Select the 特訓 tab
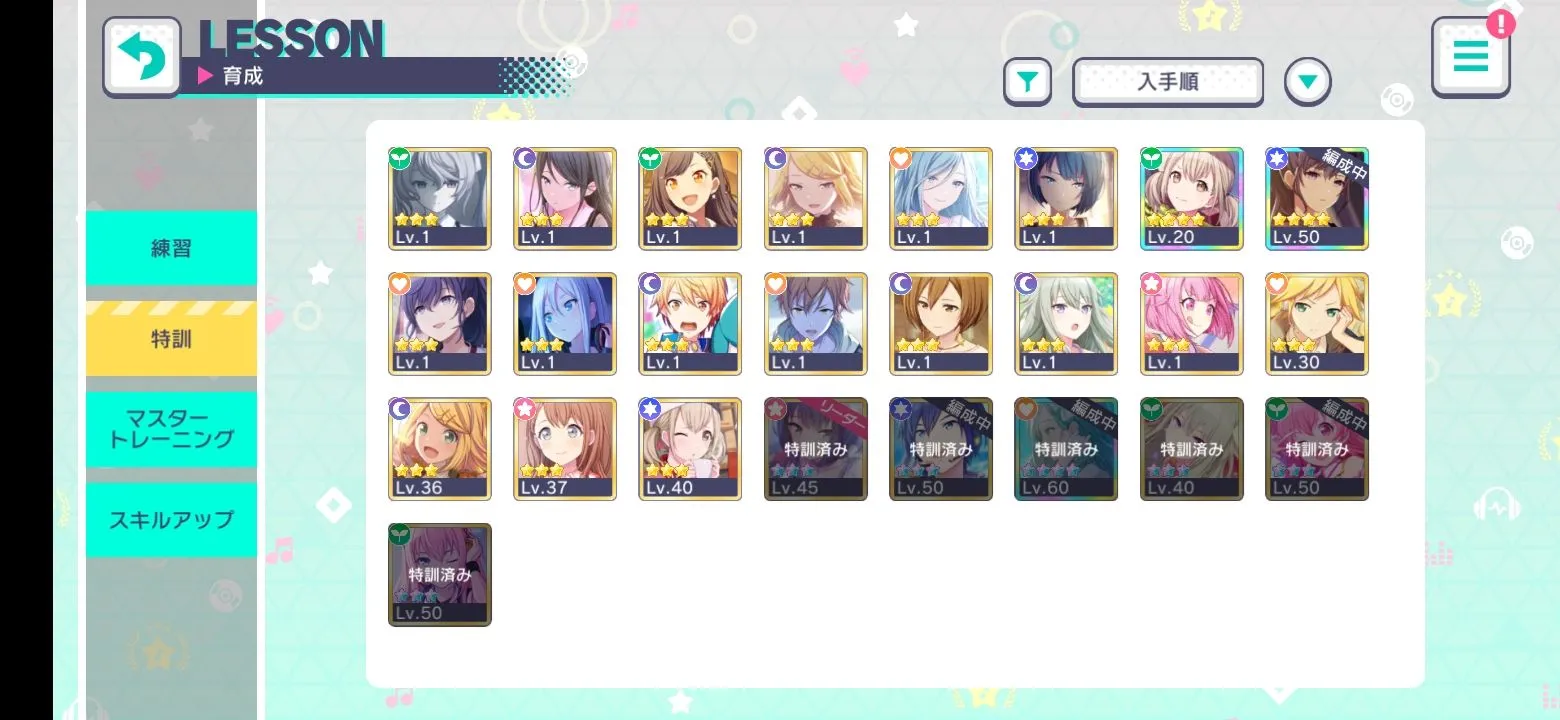 pyautogui.click(x=171, y=339)
